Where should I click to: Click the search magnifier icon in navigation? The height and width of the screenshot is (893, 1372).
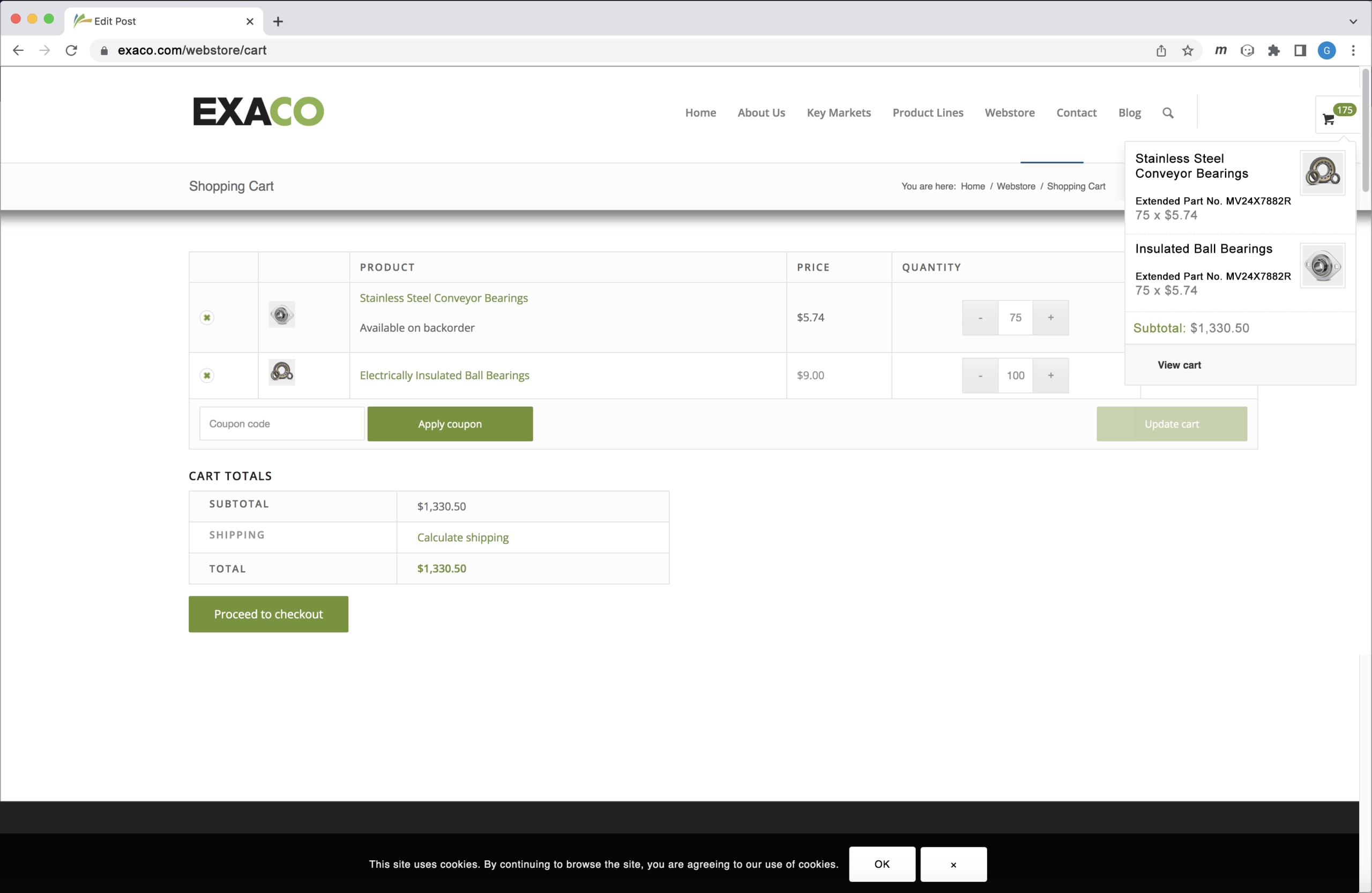pos(1167,113)
